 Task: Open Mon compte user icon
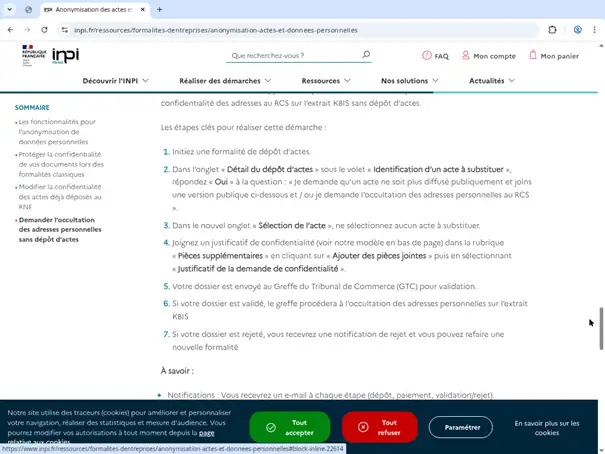tap(466, 56)
